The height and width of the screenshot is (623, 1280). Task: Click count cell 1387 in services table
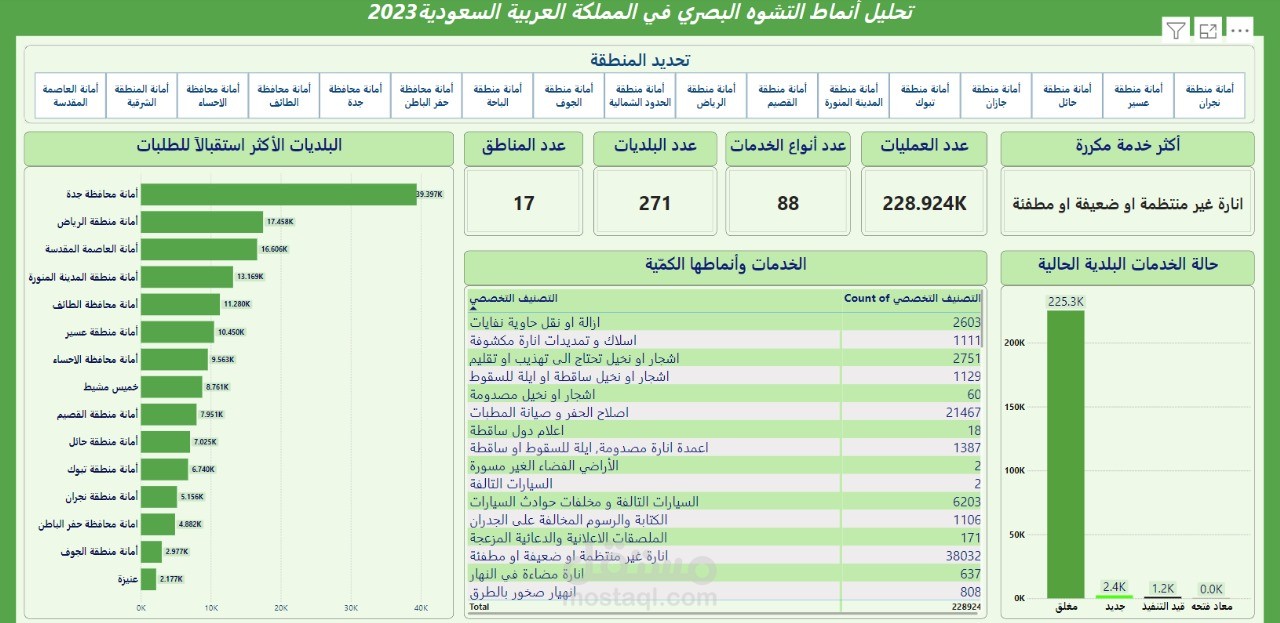click(966, 448)
